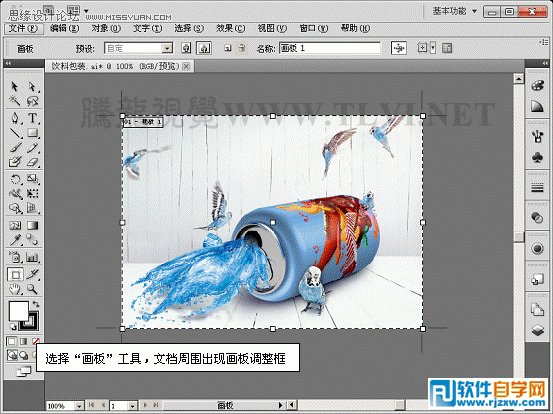Swap fill and stroke colors
553x414 pixels.
pyautogui.click(x=36, y=303)
